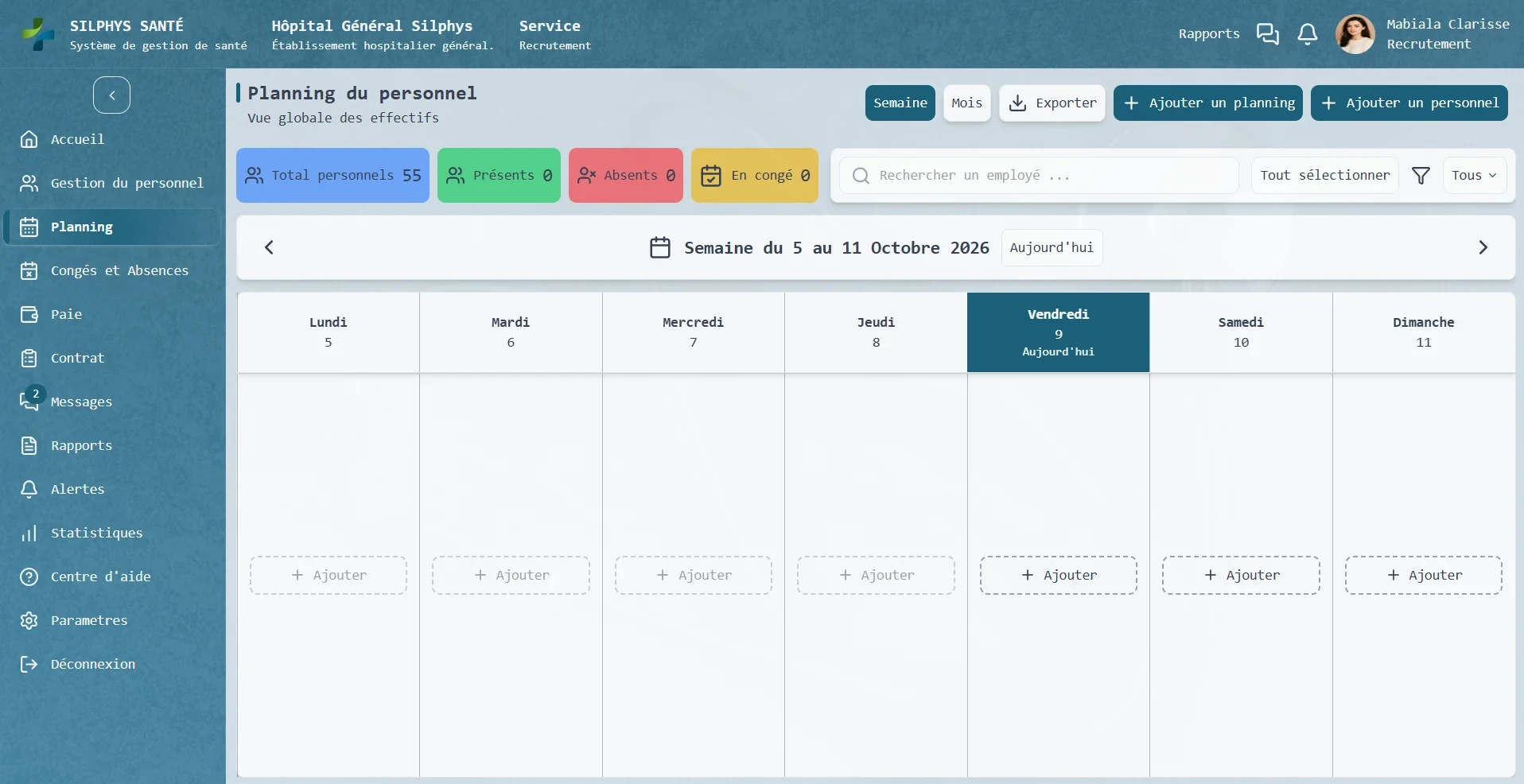
Task: Click the calendar icon beside week title
Action: pos(660,247)
